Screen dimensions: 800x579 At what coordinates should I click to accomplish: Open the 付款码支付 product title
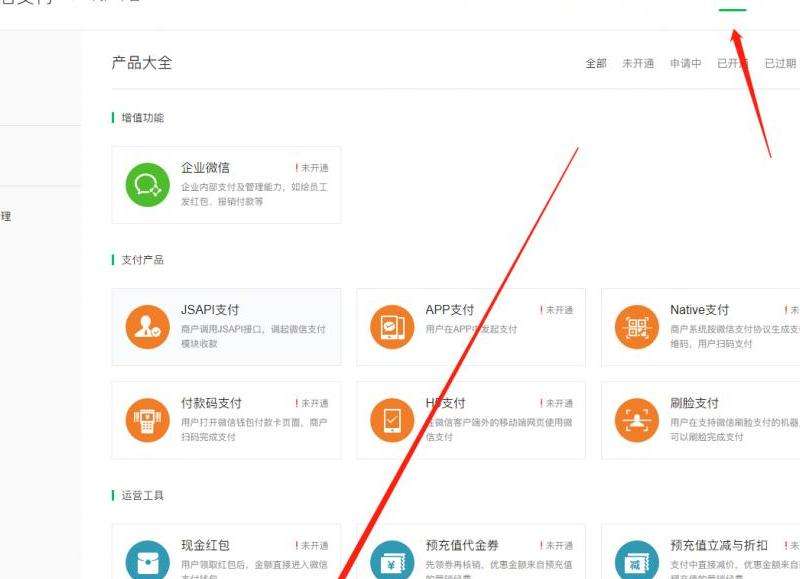(211, 403)
